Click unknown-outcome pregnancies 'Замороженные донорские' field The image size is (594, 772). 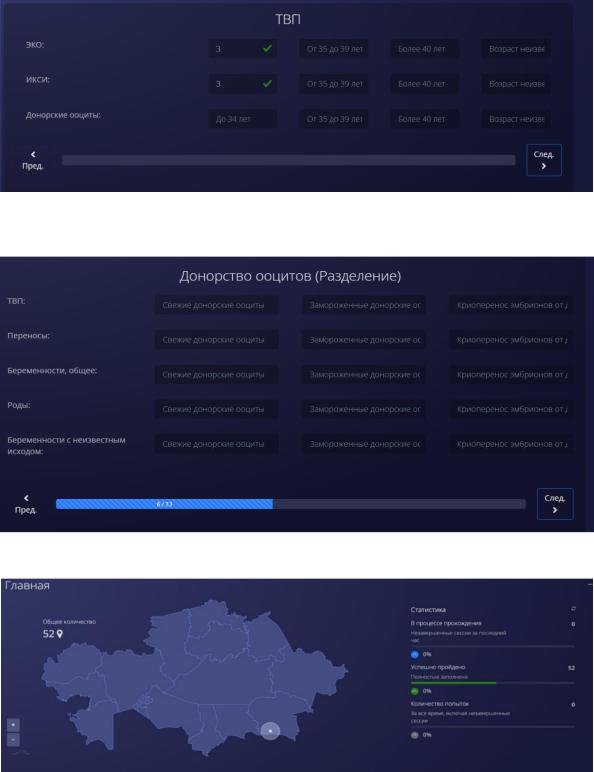[364, 444]
